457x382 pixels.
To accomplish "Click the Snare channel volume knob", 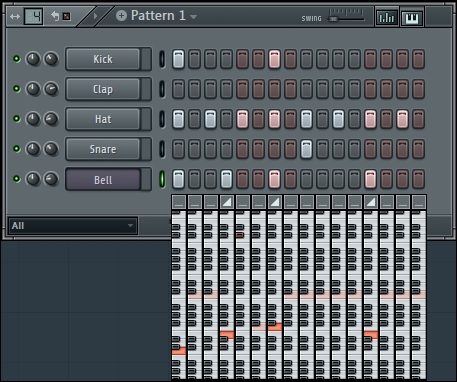I will coord(51,149).
